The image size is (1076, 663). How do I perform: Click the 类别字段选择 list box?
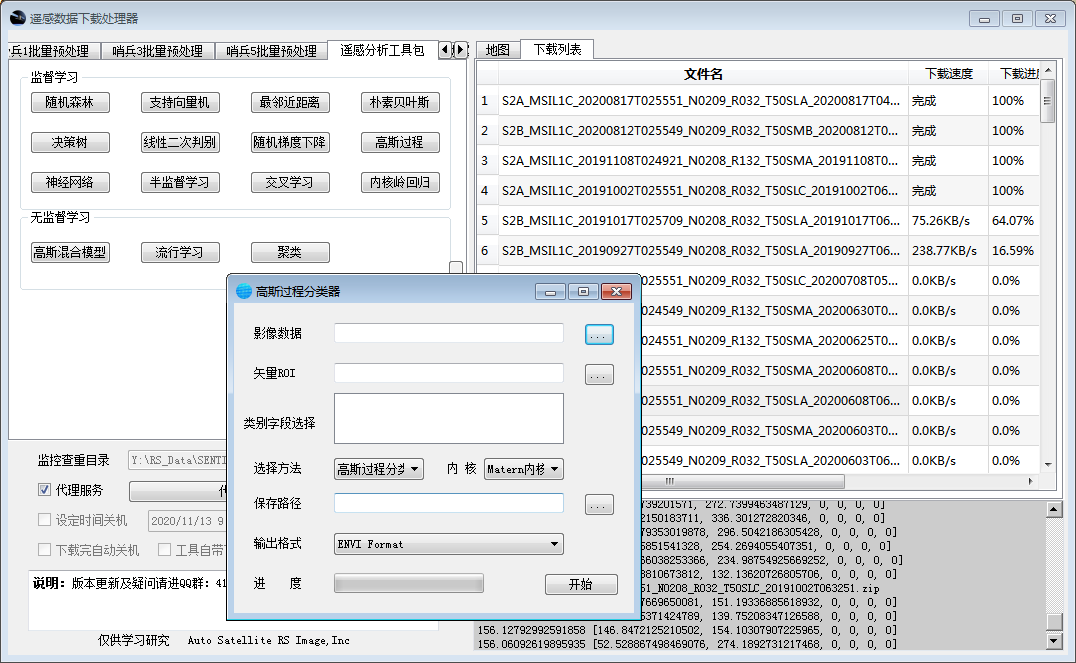[449, 419]
